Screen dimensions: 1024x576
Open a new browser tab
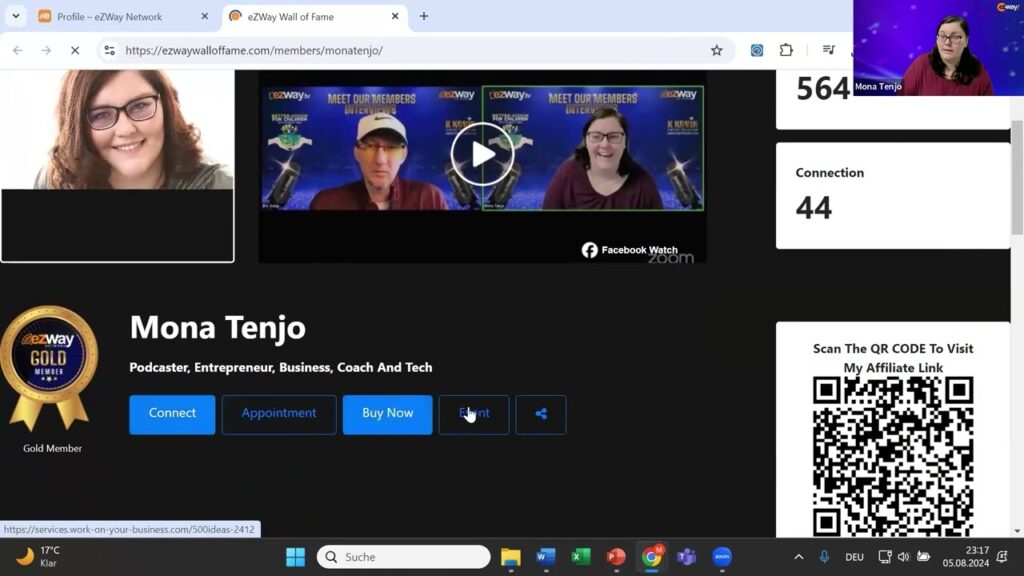coord(424,16)
